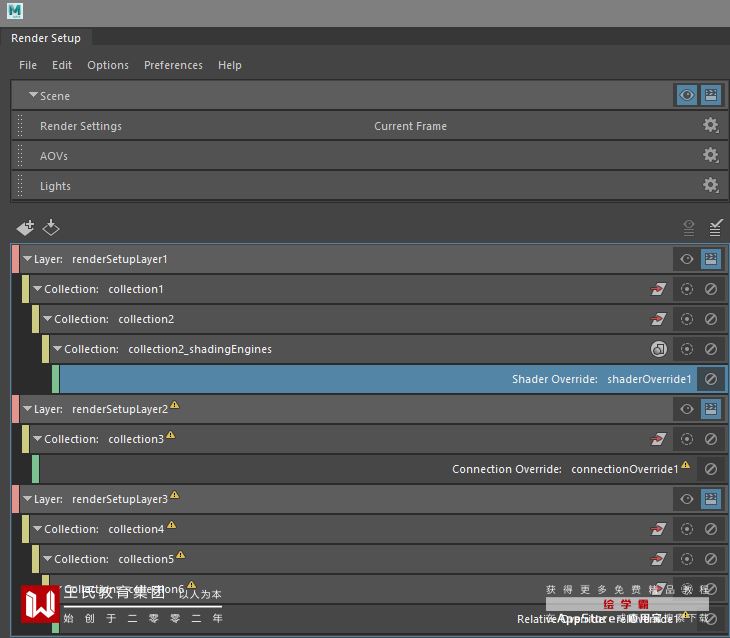Disable collection1 with its slash-circle icon

coord(711,289)
